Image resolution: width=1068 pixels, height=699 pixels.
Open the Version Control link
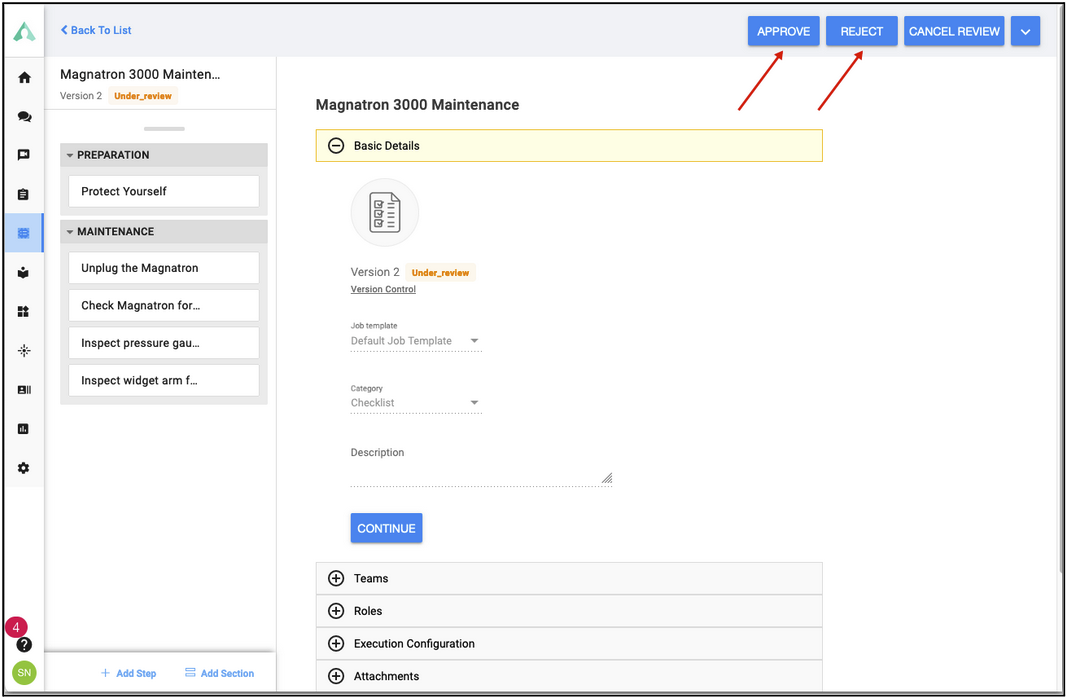(x=383, y=290)
